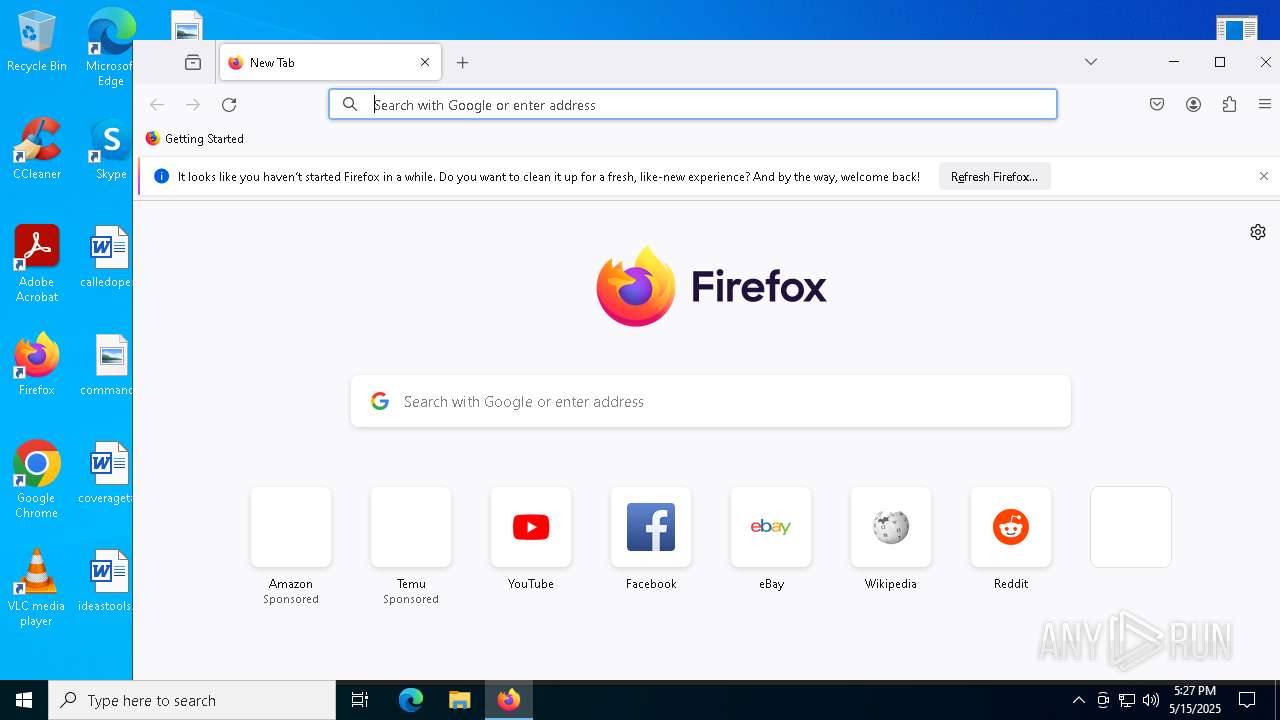Select the ideastools Word document icon
The image size is (1280, 720).
coord(106,581)
